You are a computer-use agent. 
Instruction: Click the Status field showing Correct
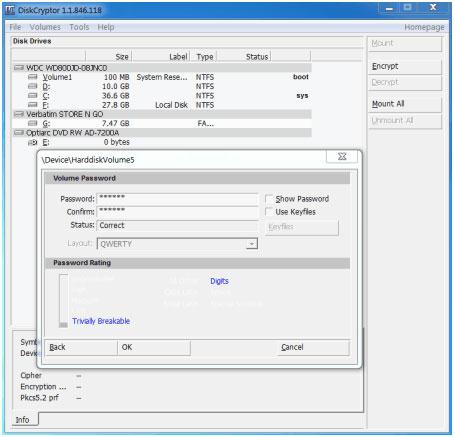[x=177, y=226]
